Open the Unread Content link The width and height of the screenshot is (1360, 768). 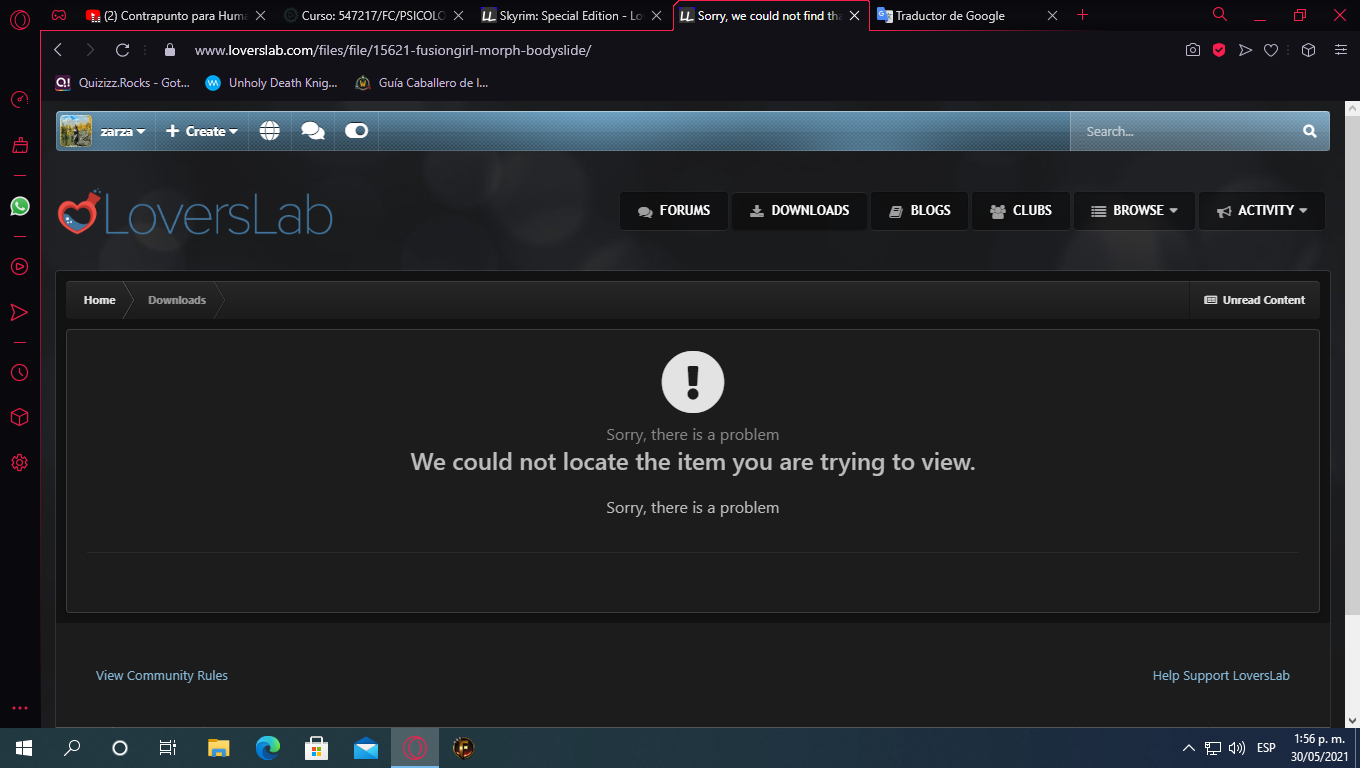[1254, 300]
